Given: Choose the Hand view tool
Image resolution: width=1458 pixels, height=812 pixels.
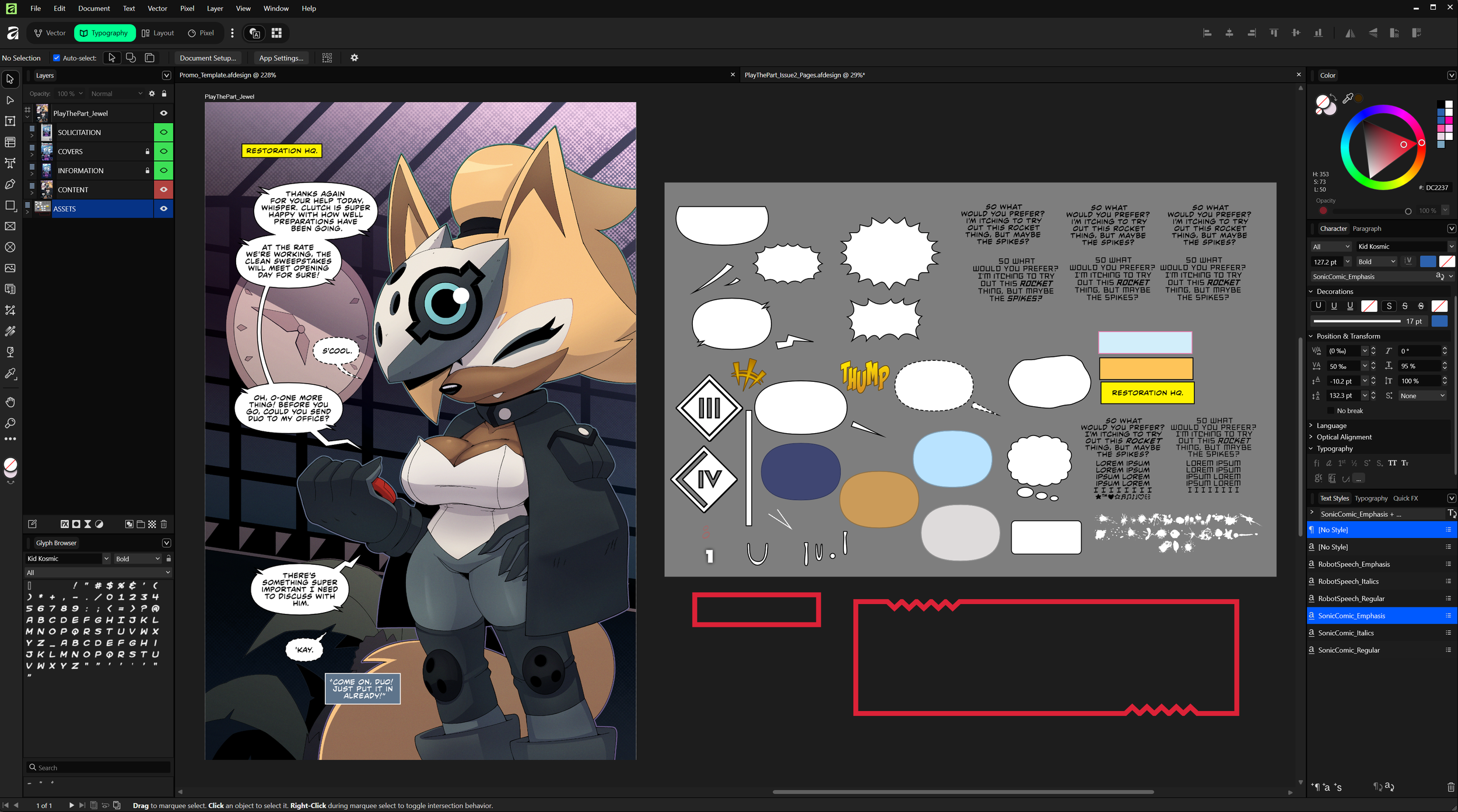Looking at the screenshot, I should (x=10, y=402).
